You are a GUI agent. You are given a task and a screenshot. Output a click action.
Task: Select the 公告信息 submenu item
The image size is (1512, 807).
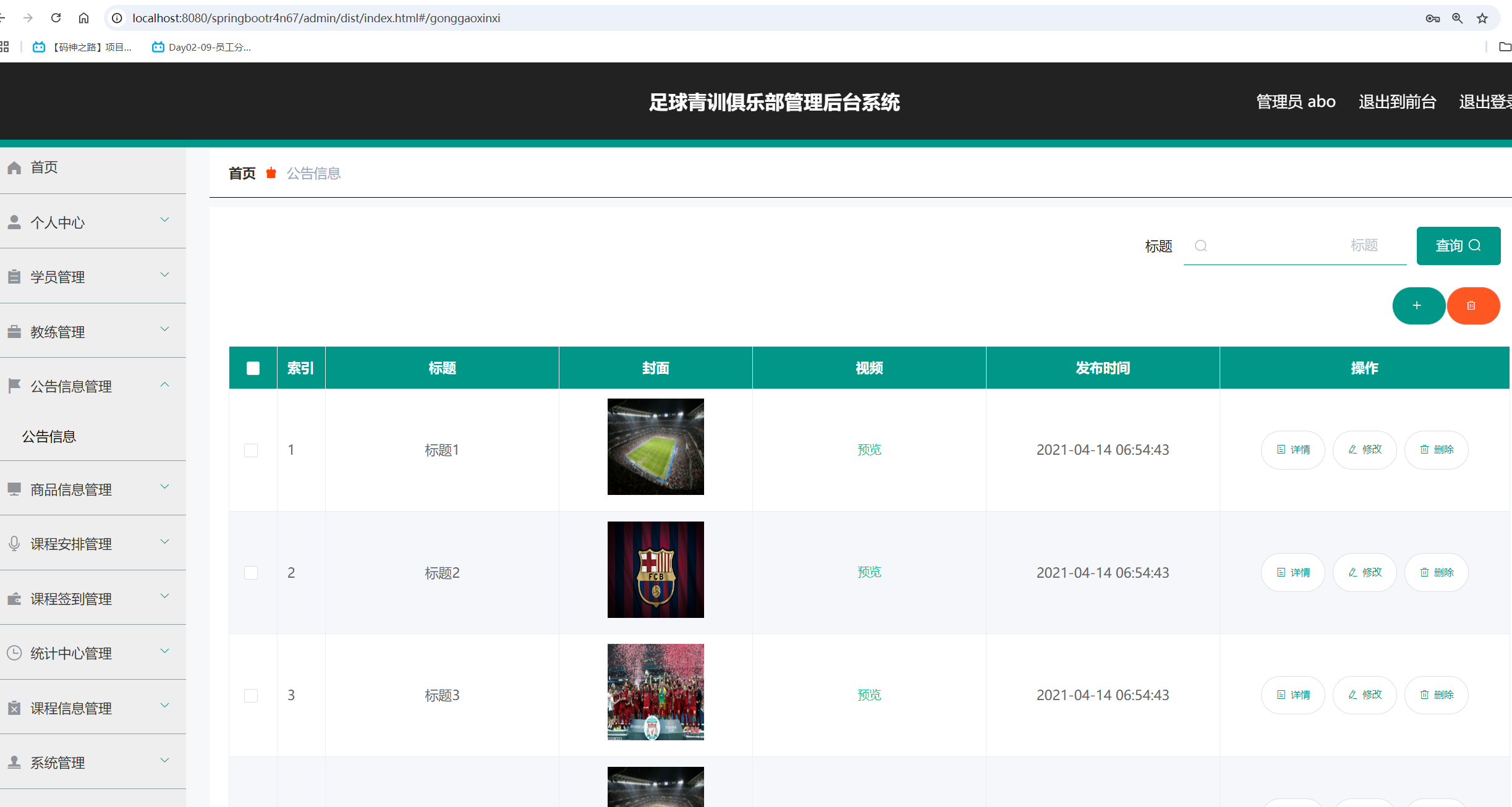49,436
